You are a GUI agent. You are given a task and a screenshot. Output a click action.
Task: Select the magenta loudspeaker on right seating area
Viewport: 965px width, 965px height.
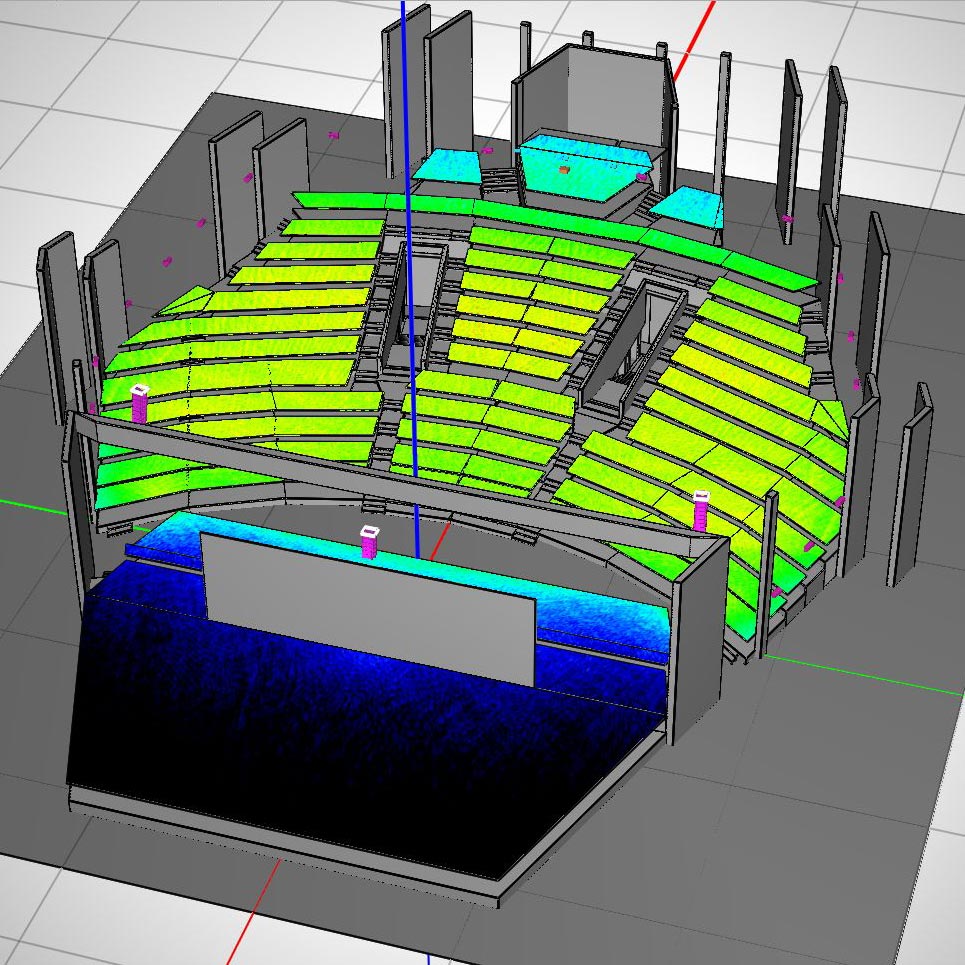[x=701, y=510]
